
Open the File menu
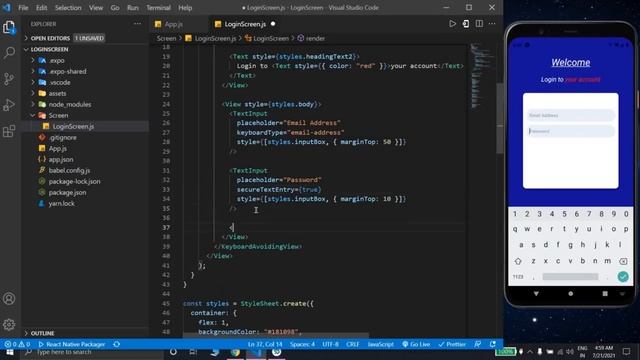coord(23,7)
